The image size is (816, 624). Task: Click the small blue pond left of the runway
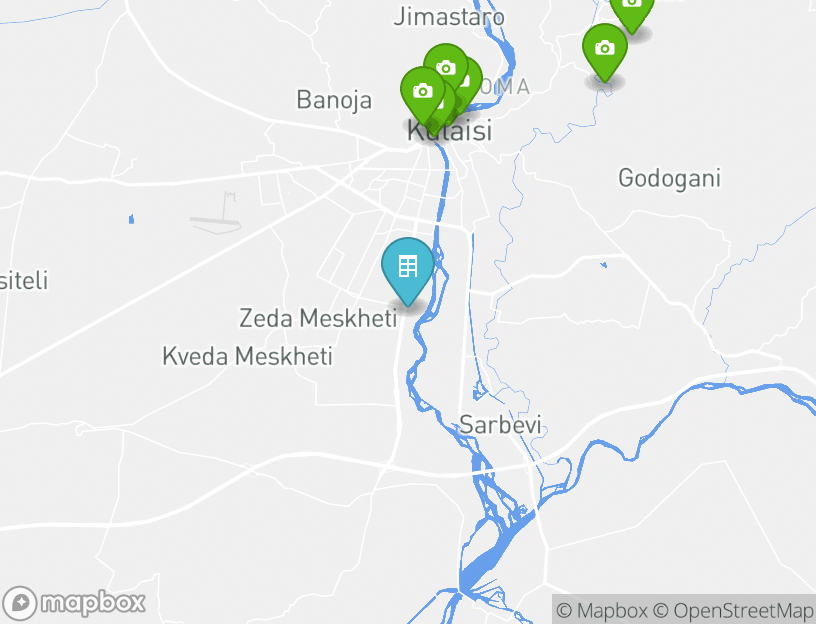pos(132,219)
